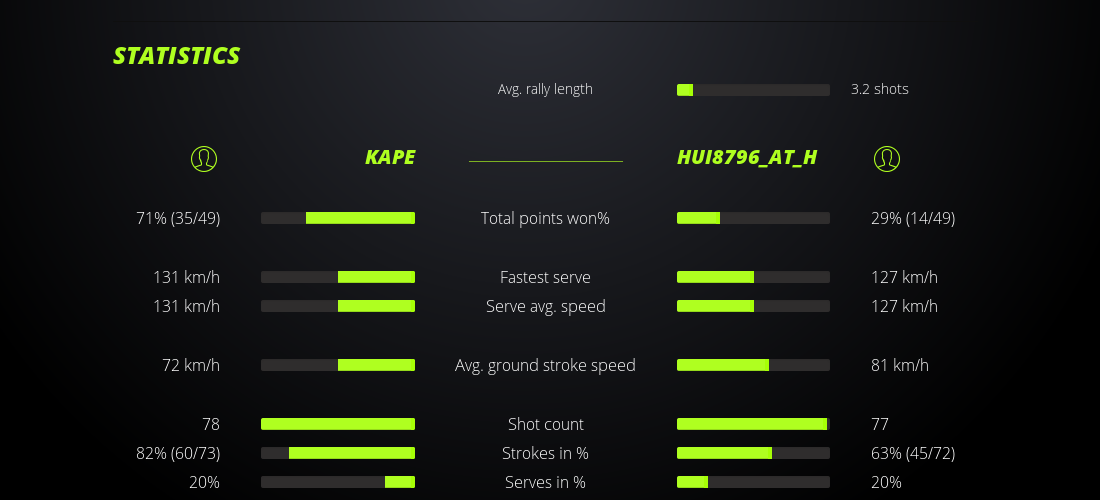Image resolution: width=1100 pixels, height=500 pixels.
Task: Click HUI8796_AT_H's total points won bar
Action: point(753,218)
